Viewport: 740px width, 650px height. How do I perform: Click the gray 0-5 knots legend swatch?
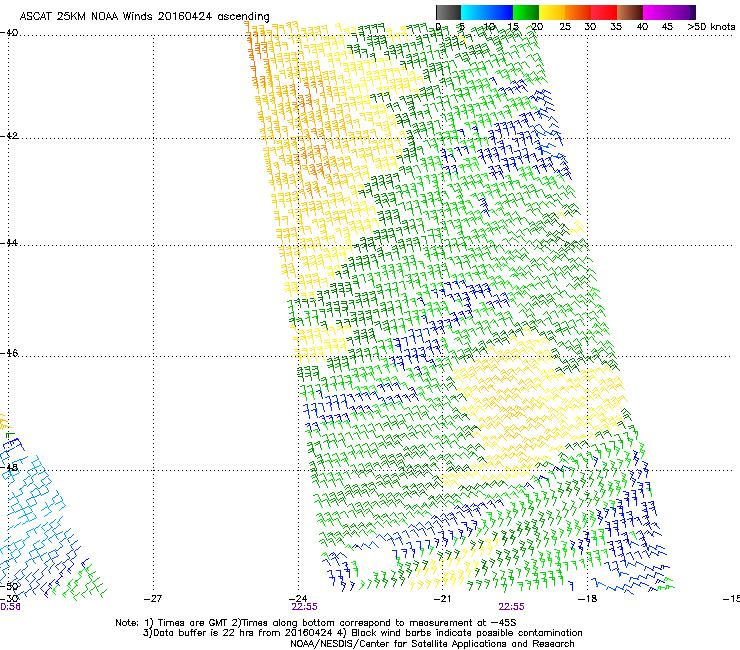448,12
